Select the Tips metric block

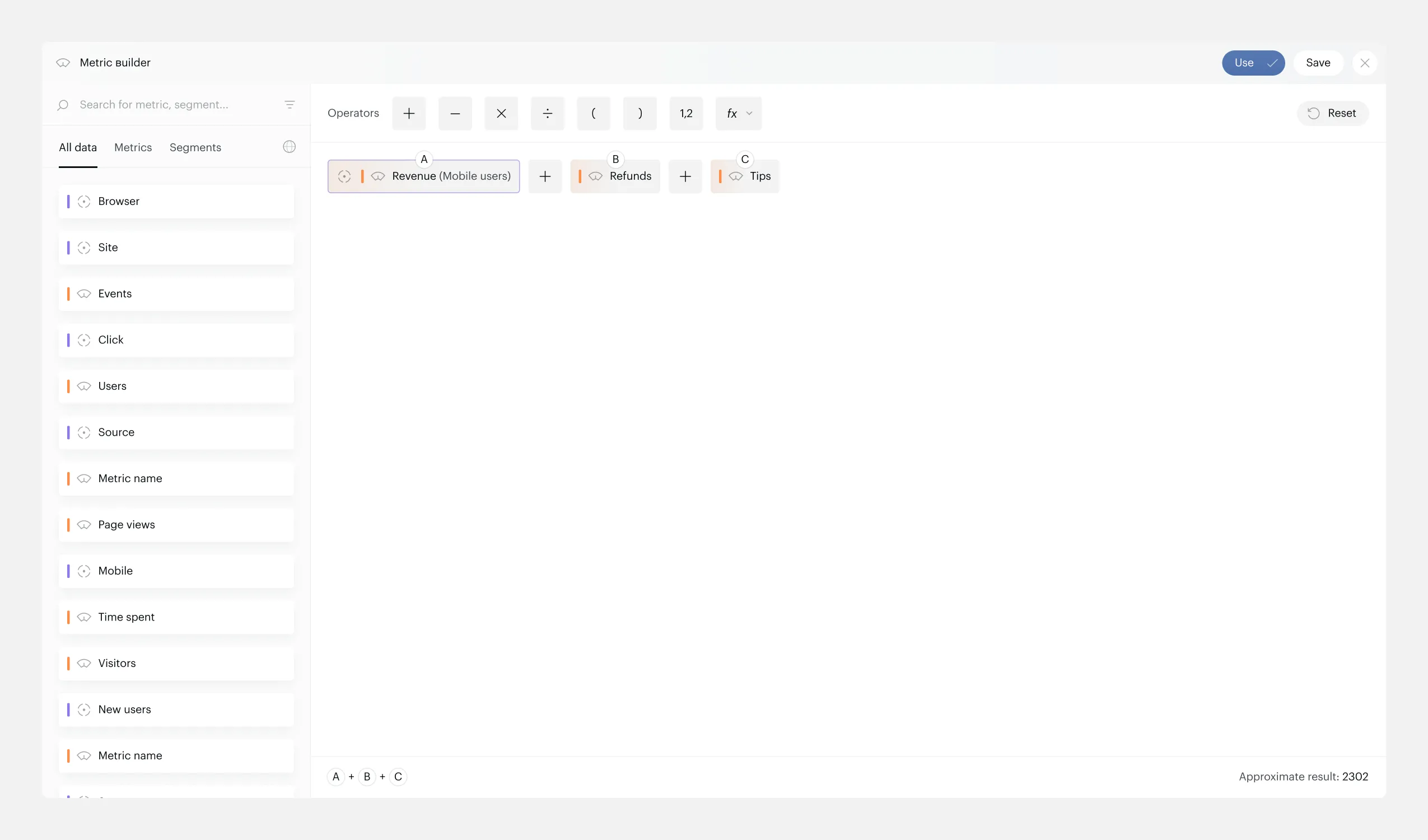[745, 176]
